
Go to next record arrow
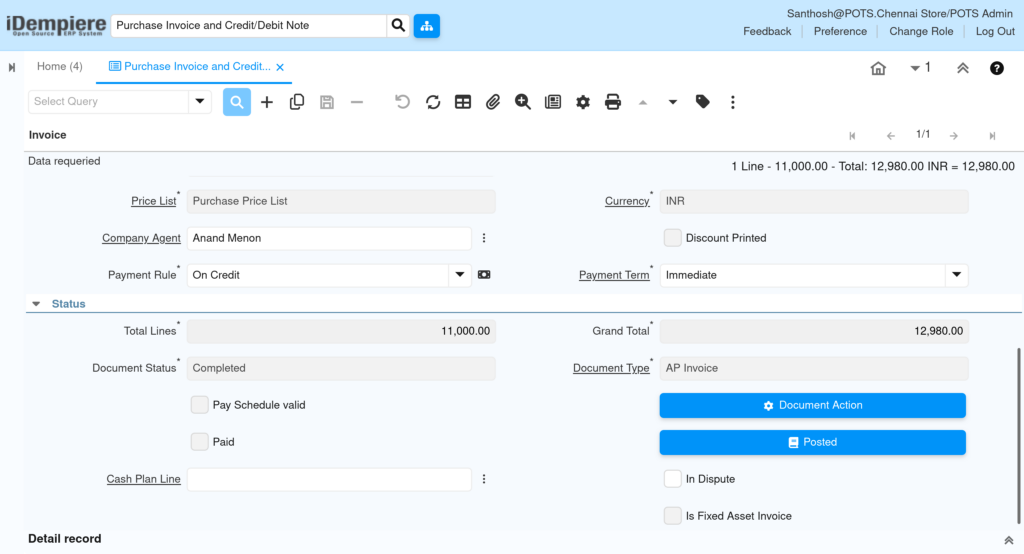[954, 136]
